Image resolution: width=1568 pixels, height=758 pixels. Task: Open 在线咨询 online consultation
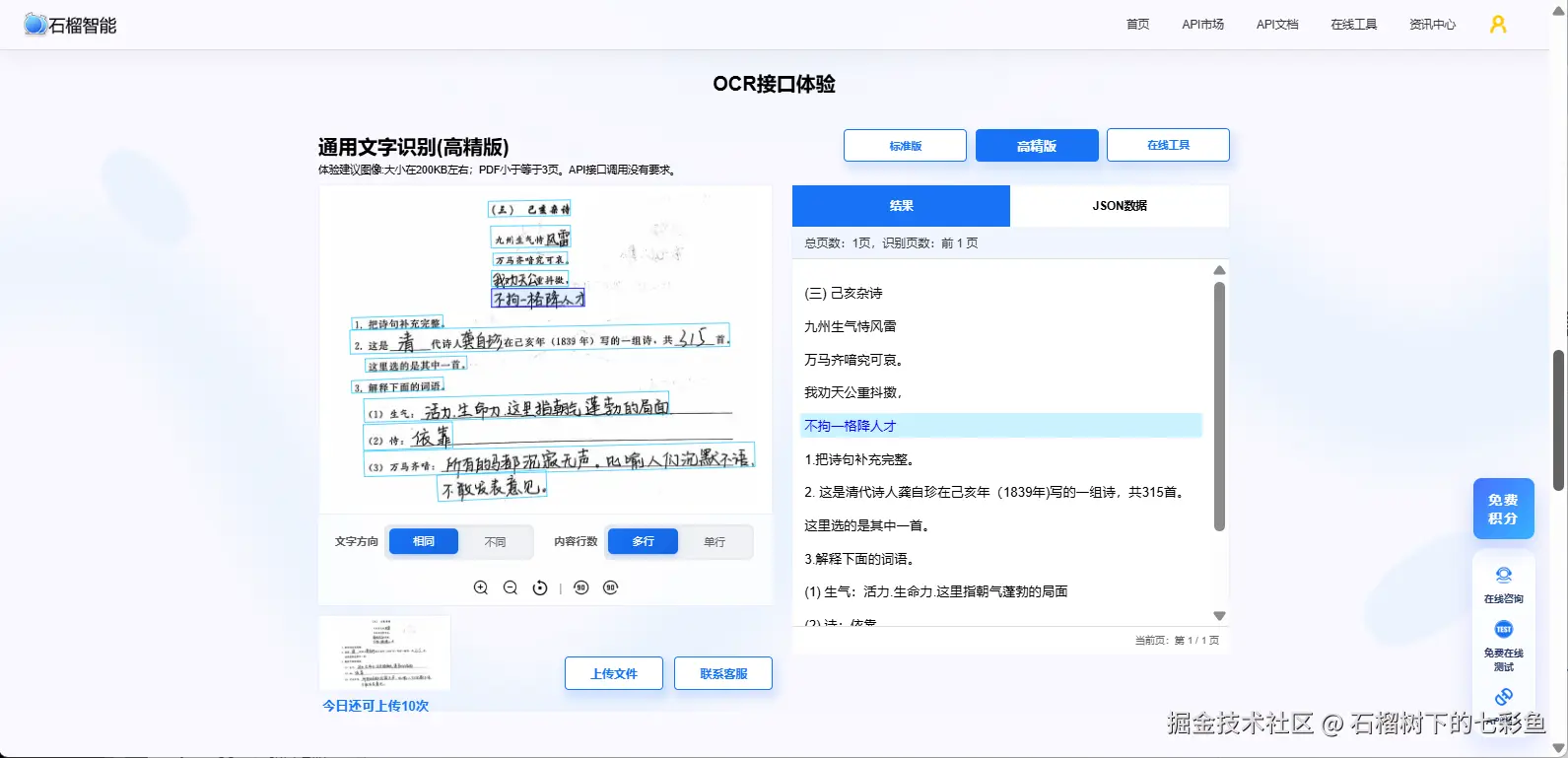click(1504, 585)
